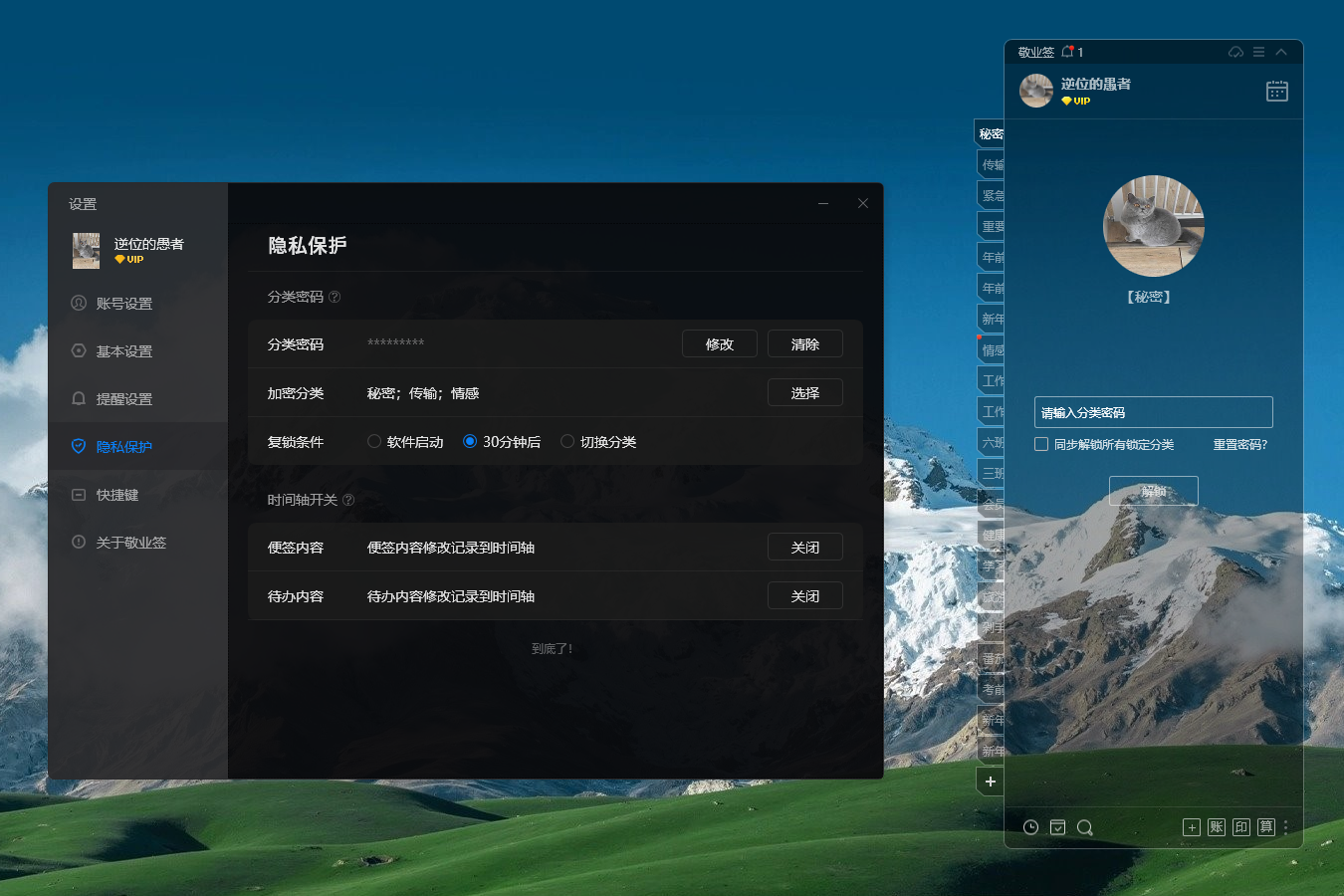Click the cloud sync icon
Viewport: 1344px width, 896px height.
click(x=1235, y=52)
